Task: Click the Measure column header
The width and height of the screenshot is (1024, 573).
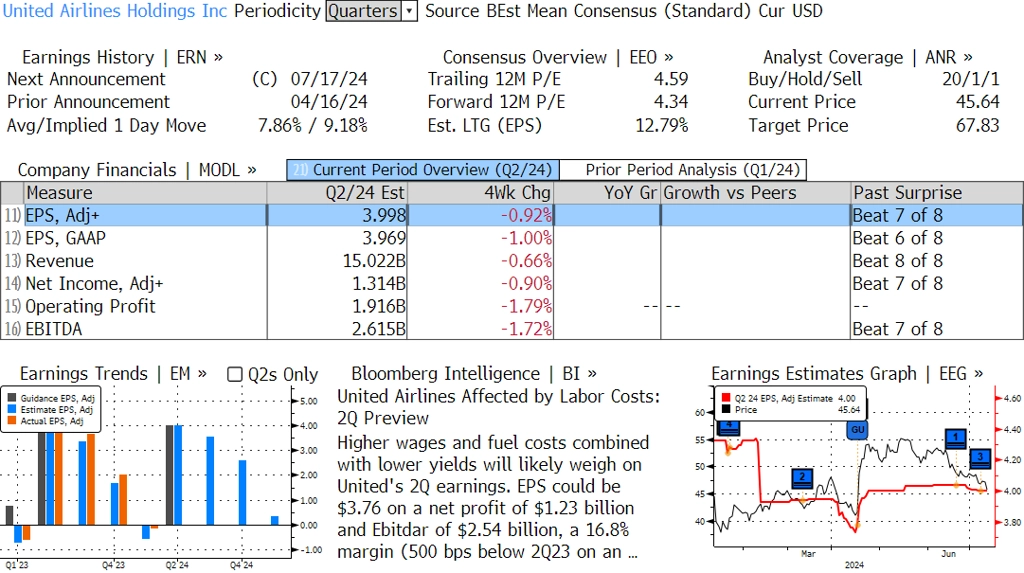Action: pos(145,193)
